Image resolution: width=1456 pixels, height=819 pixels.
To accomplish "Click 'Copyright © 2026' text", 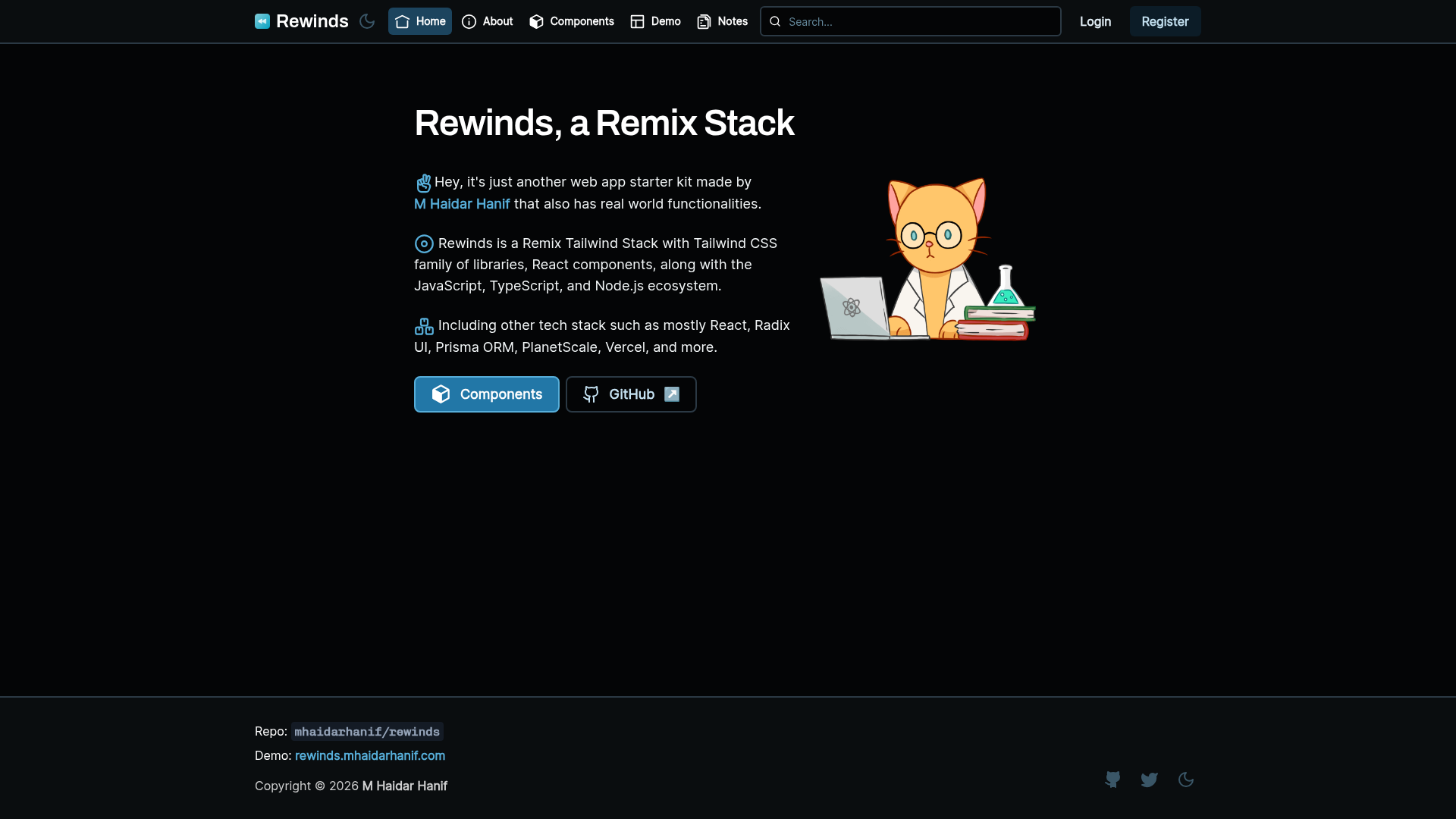I will [x=307, y=786].
